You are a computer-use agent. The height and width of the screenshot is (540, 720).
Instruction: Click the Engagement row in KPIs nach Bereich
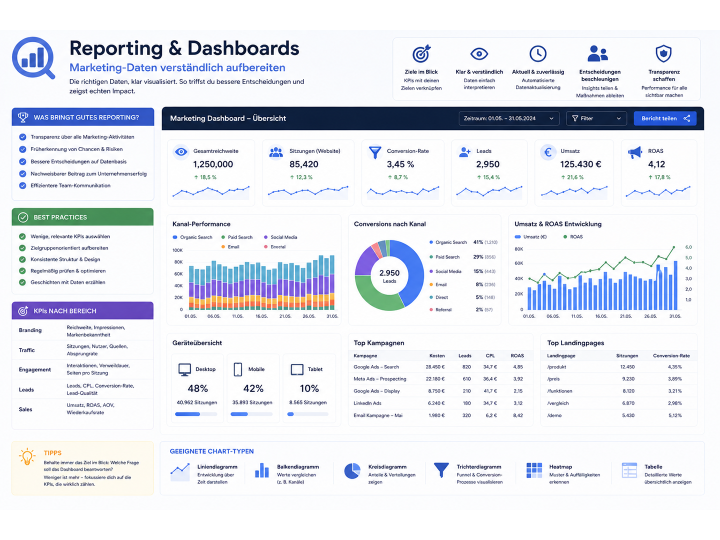83,370
